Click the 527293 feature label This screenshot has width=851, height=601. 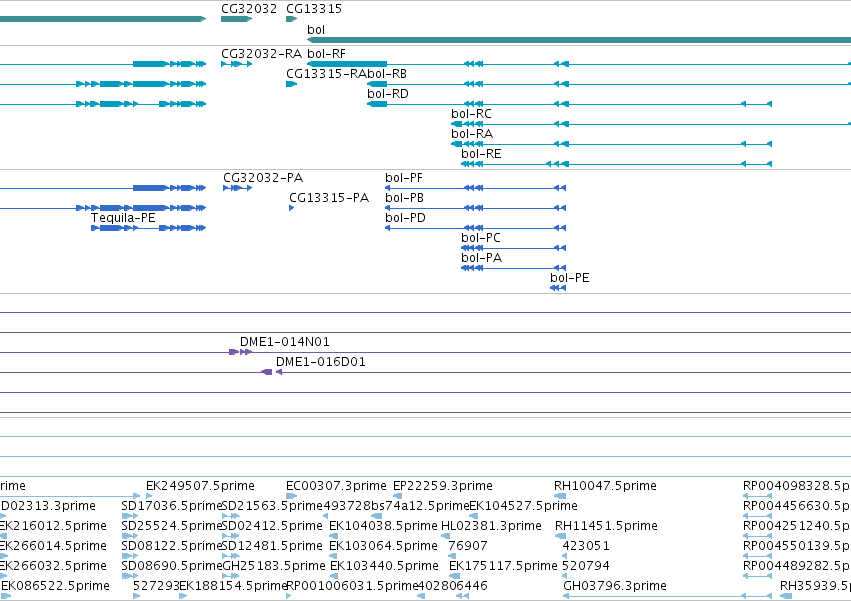coord(156,586)
